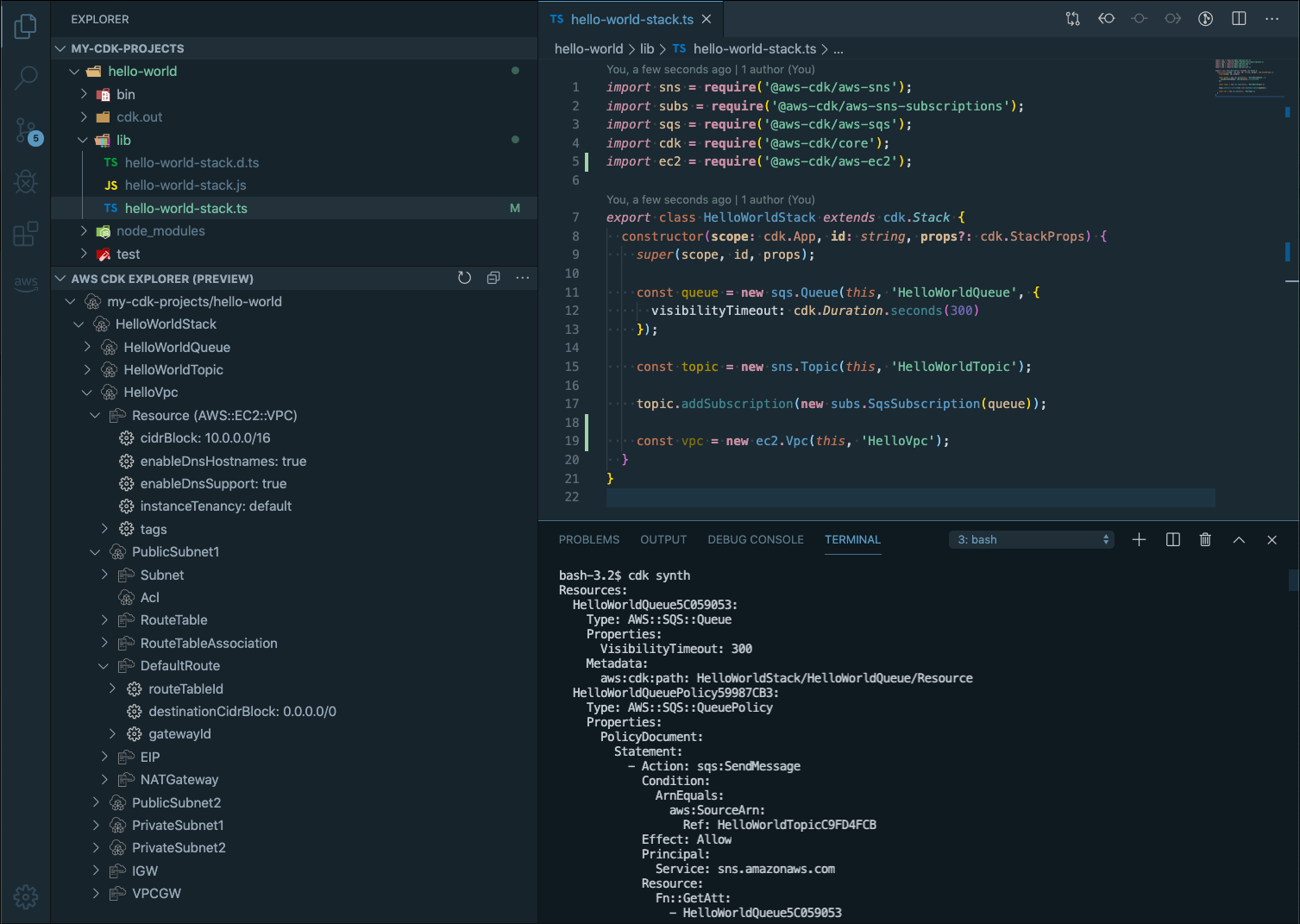Open the Manage settings gear

[26, 897]
